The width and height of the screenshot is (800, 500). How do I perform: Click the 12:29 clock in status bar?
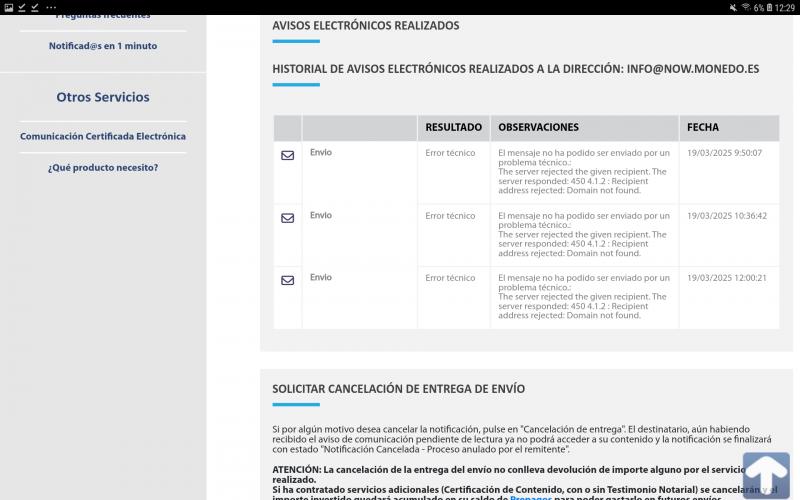point(785,8)
